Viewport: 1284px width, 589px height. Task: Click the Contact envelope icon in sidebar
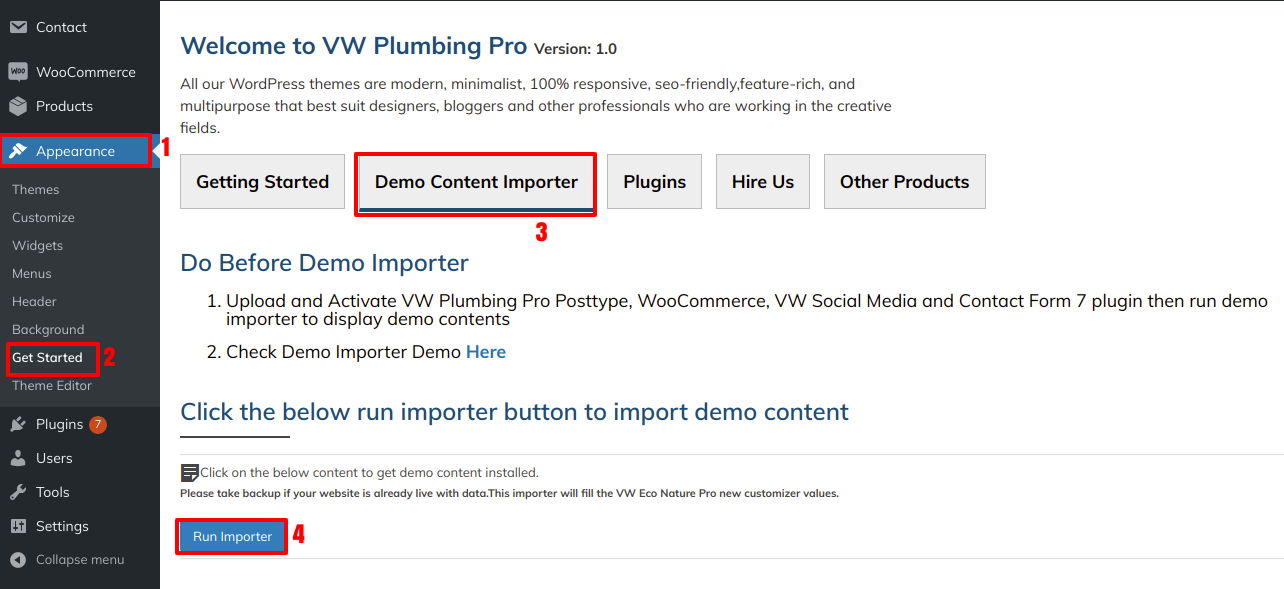click(18, 27)
